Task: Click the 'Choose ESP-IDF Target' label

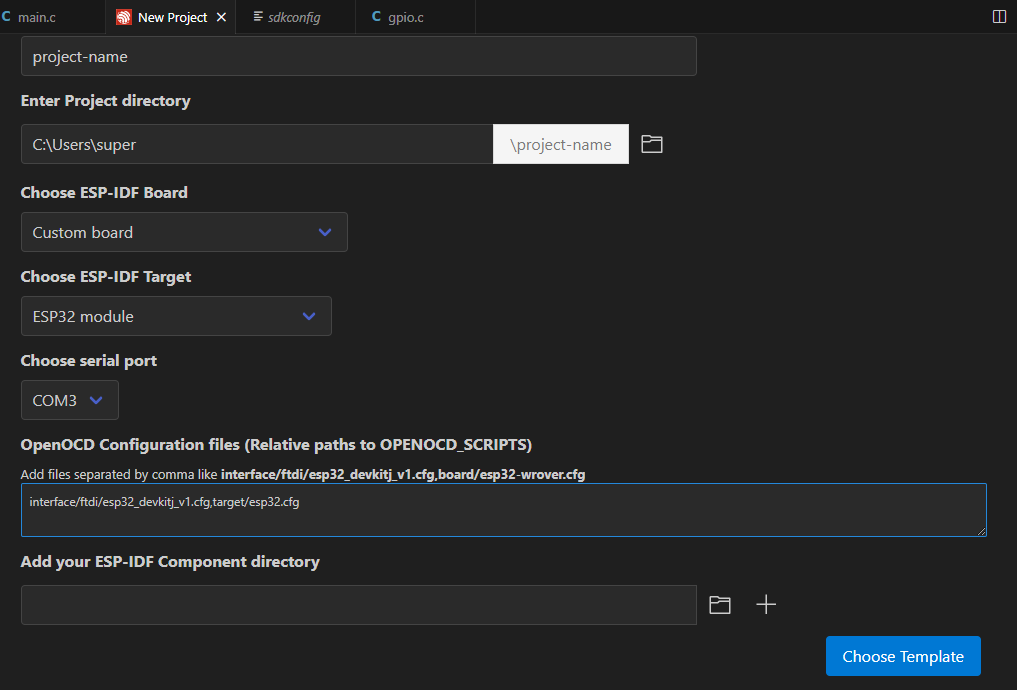Action: click(106, 277)
